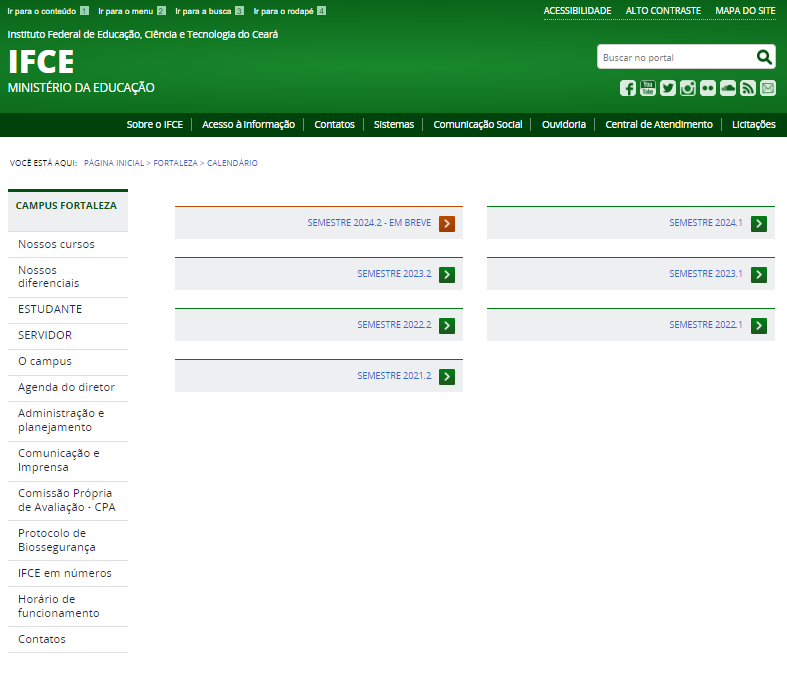The image size is (787, 700).
Task: Click the Flickr icon
Action: (708, 88)
